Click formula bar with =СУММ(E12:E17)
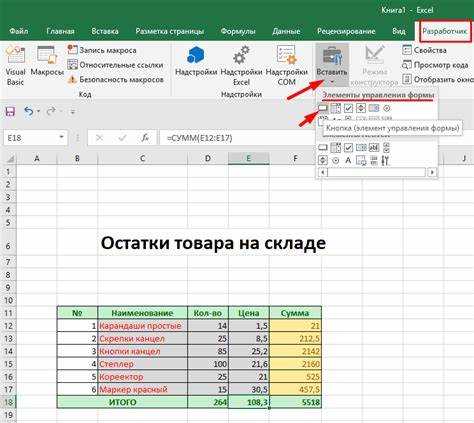 click(238, 138)
